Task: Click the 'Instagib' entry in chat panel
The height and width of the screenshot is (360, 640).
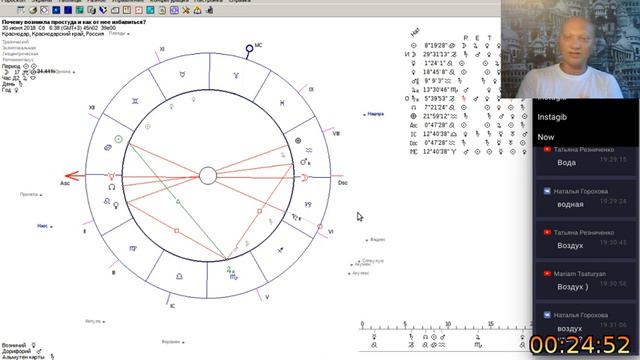Action: [552, 117]
